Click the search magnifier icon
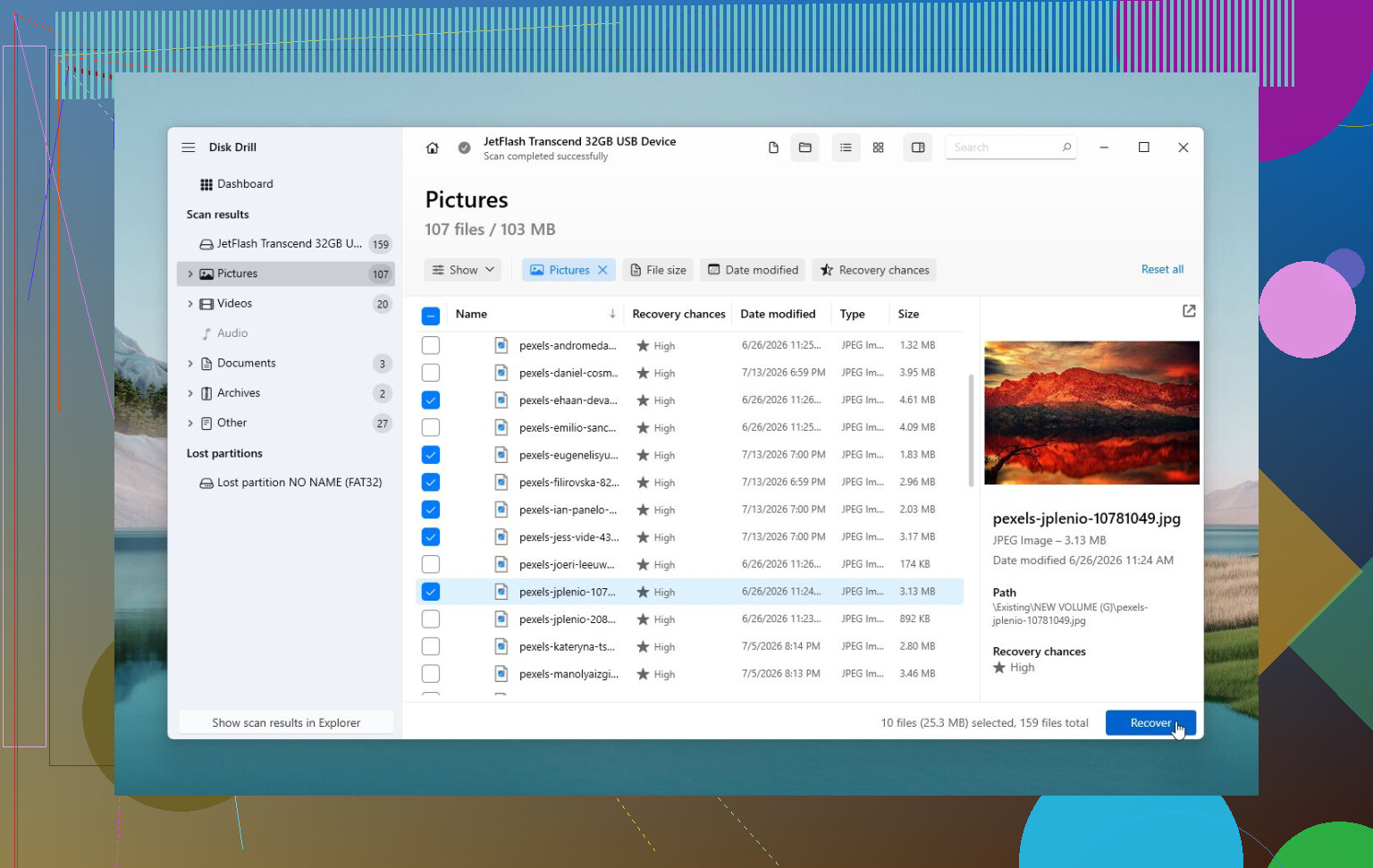Image resolution: width=1373 pixels, height=868 pixels. (x=1066, y=147)
